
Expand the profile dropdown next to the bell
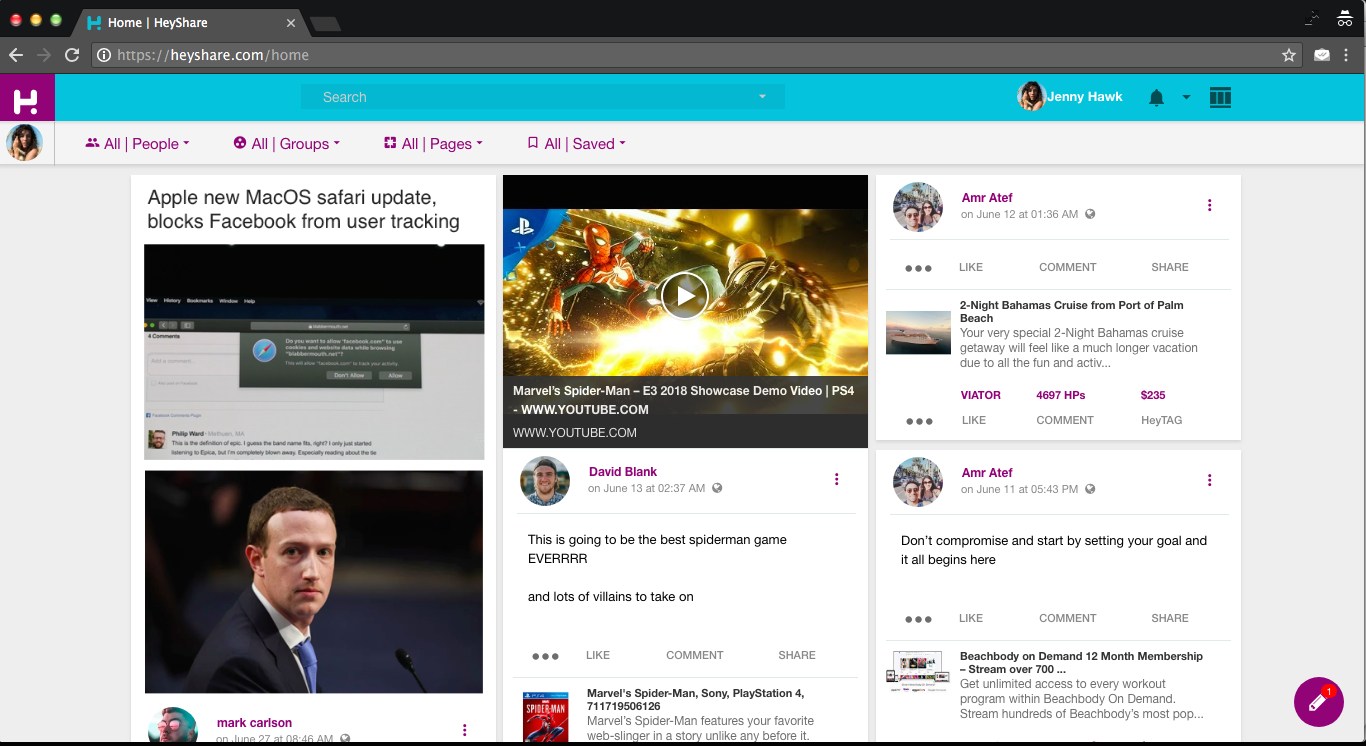(x=1186, y=97)
